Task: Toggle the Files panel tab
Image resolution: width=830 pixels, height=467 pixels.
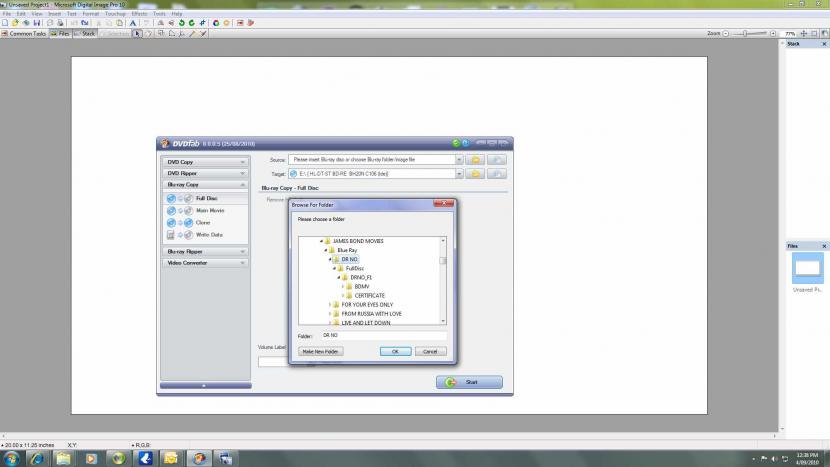Action: 60,33
